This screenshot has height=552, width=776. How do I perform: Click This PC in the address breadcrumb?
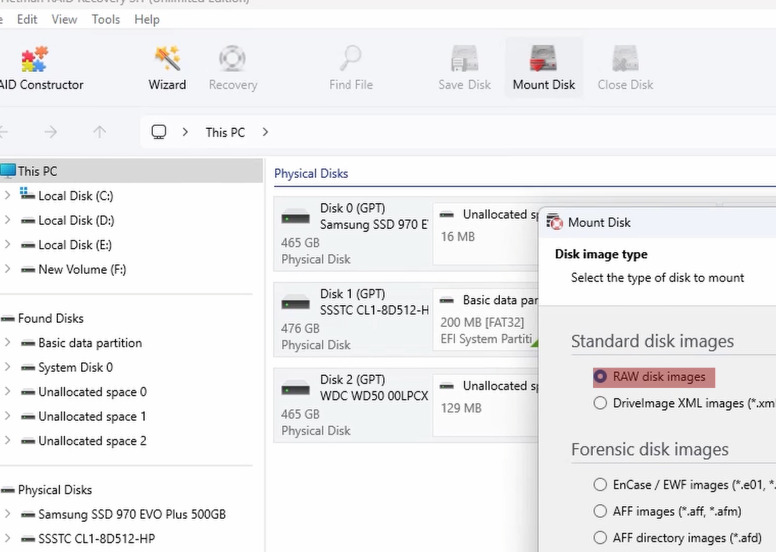pyautogui.click(x=225, y=132)
